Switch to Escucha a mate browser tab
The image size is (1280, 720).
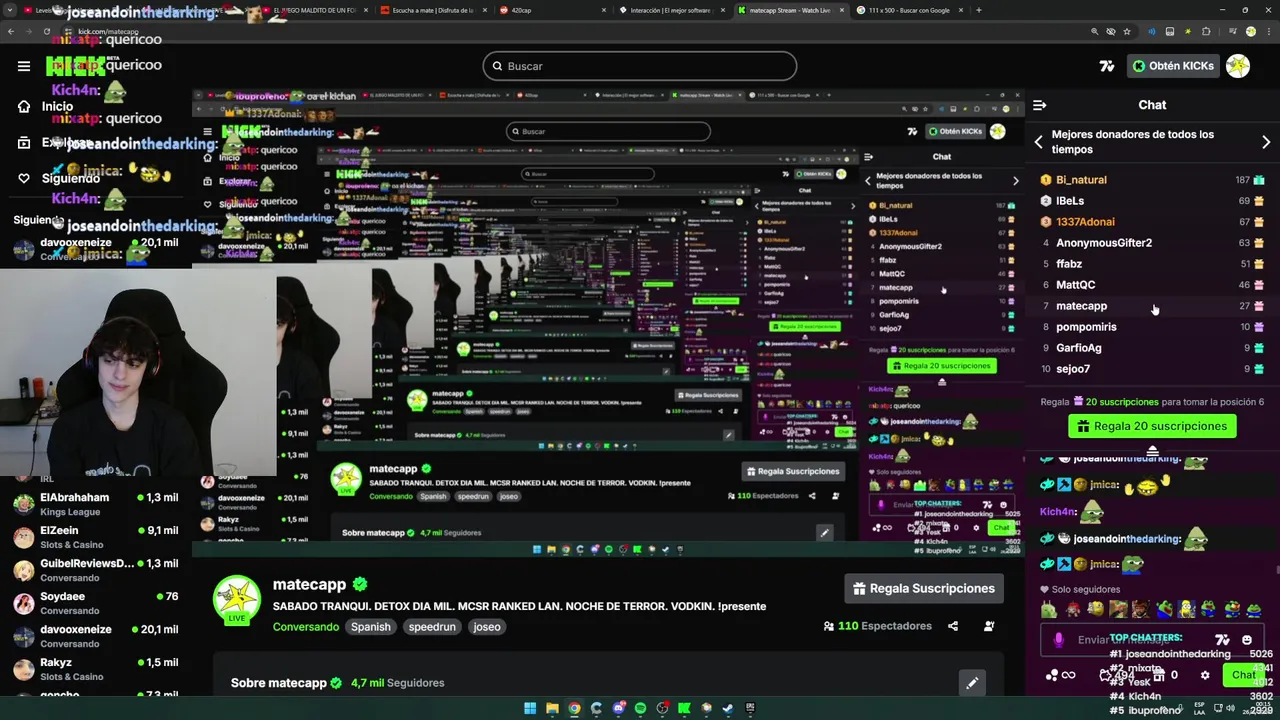coord(432,10)
